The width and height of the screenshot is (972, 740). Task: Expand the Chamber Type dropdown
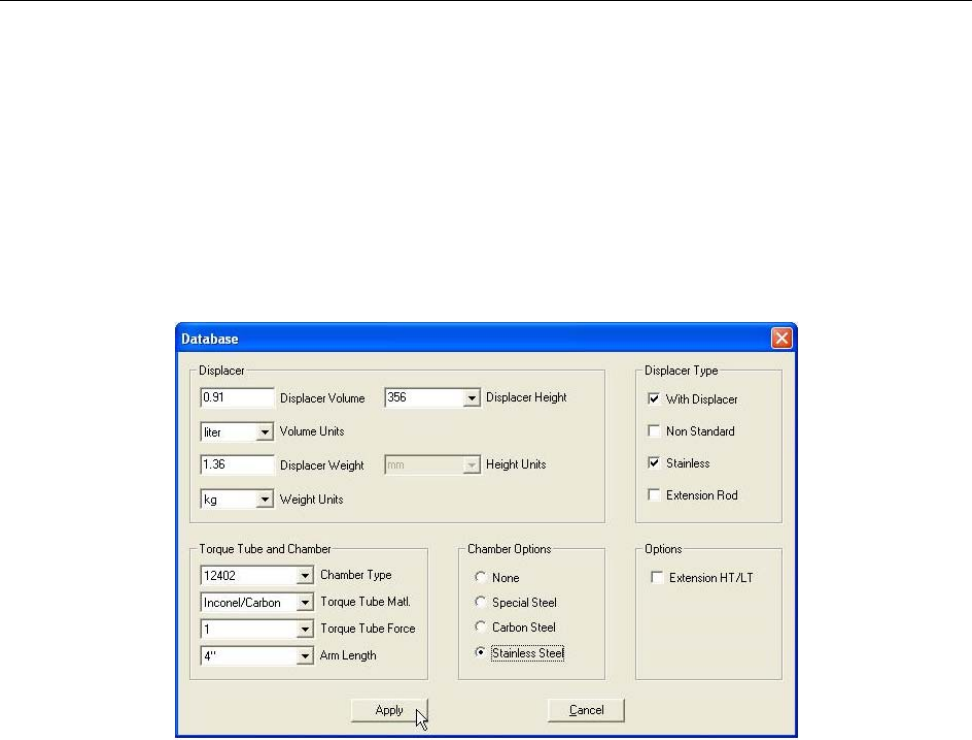304,576
